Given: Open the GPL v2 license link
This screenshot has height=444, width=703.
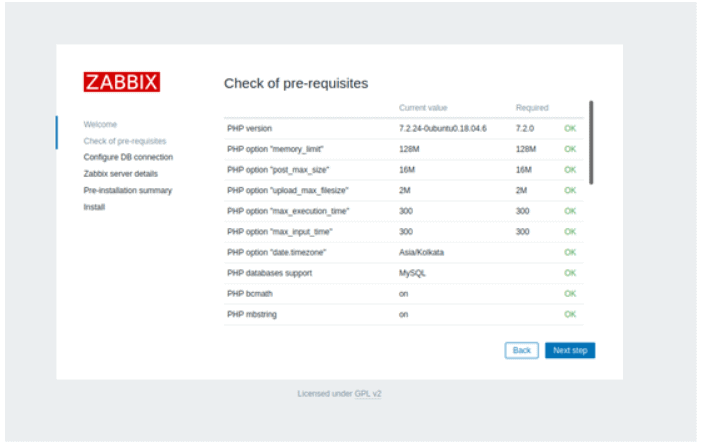Looking at the screenshot, I should [368, 393].
